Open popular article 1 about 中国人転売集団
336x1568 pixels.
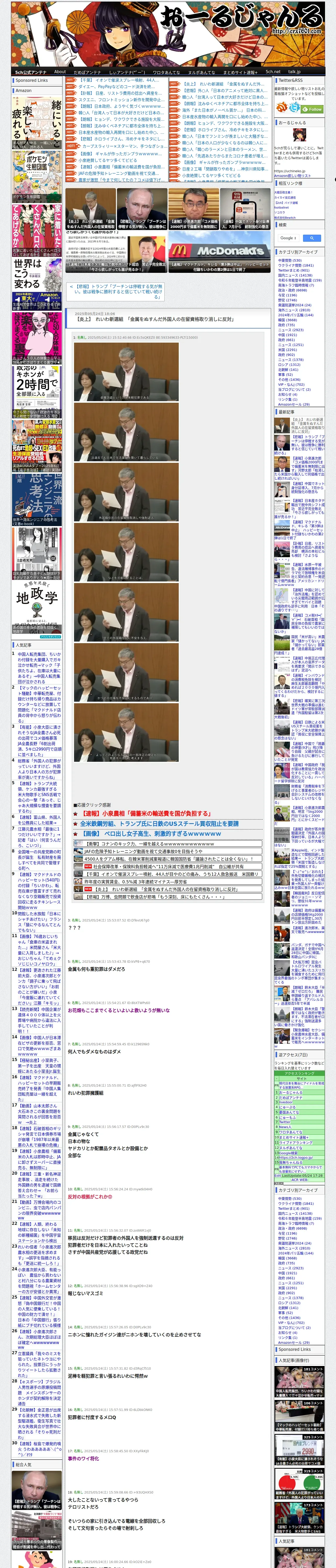[x=39, y=668]
